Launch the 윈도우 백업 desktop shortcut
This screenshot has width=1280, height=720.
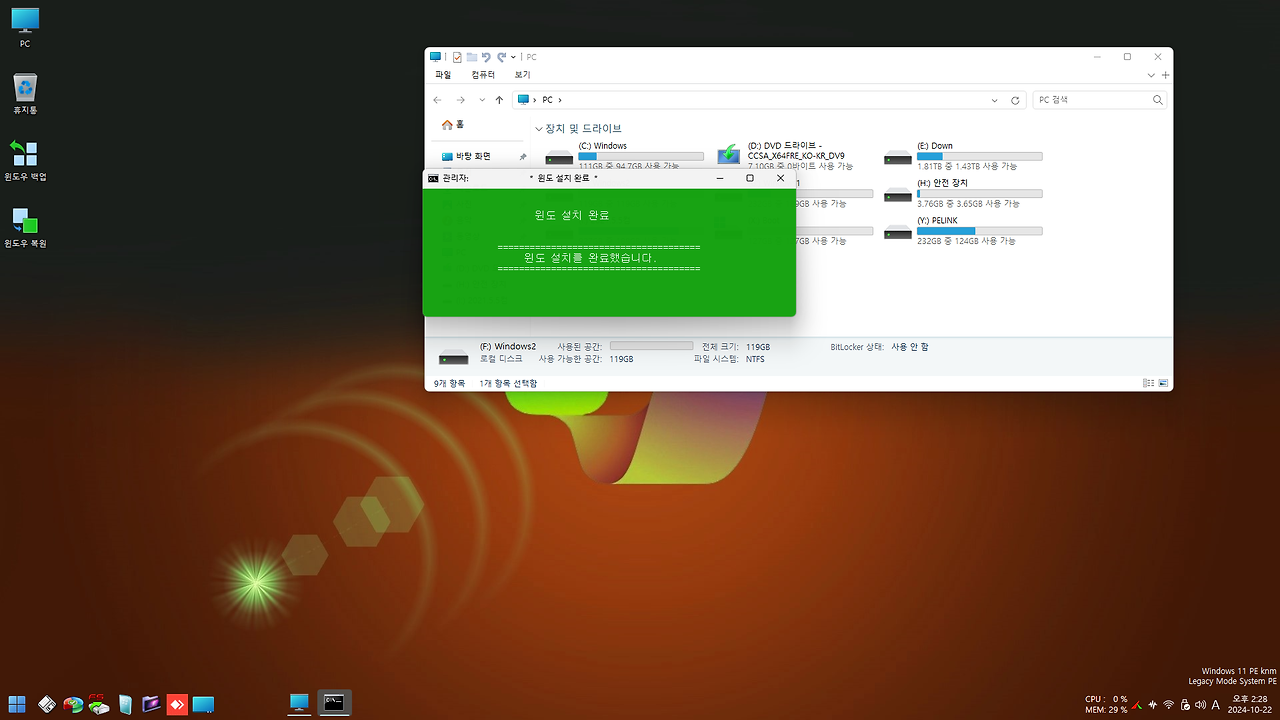(25, 160)
